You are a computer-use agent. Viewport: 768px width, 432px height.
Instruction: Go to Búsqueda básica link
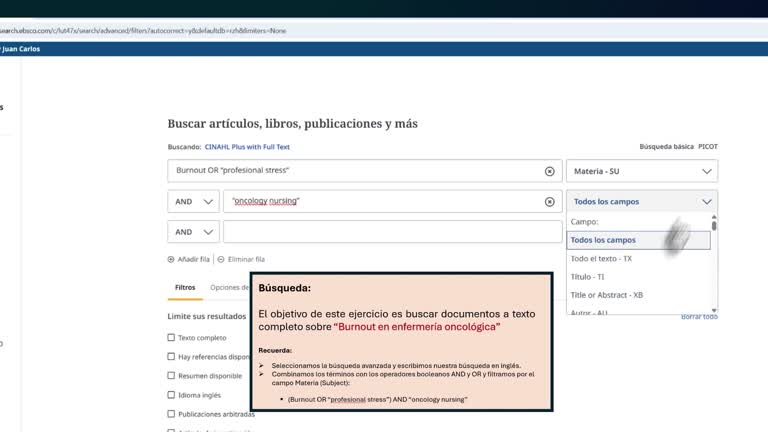click(666, 146)
